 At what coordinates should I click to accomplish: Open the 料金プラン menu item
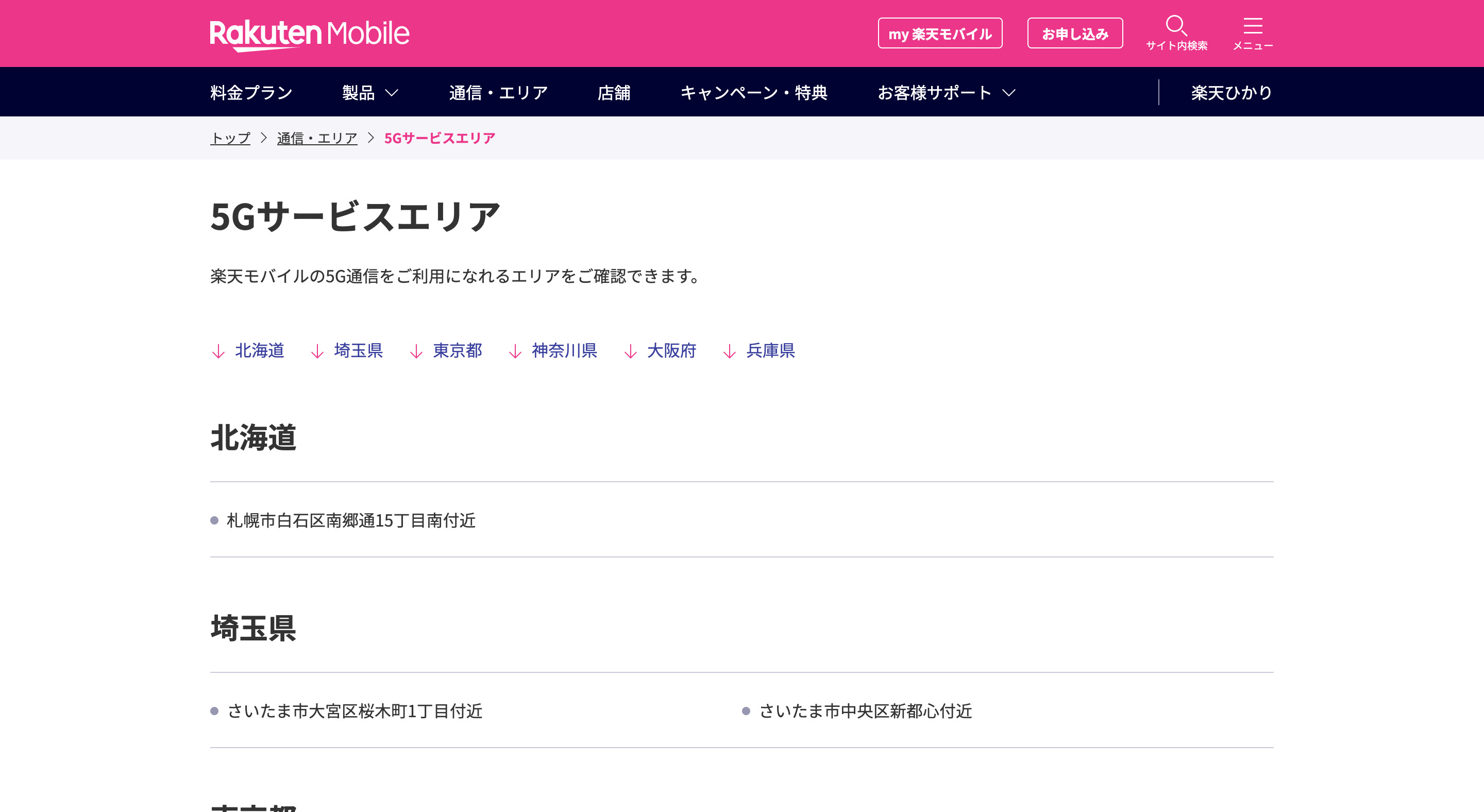(x=251, y=93)
